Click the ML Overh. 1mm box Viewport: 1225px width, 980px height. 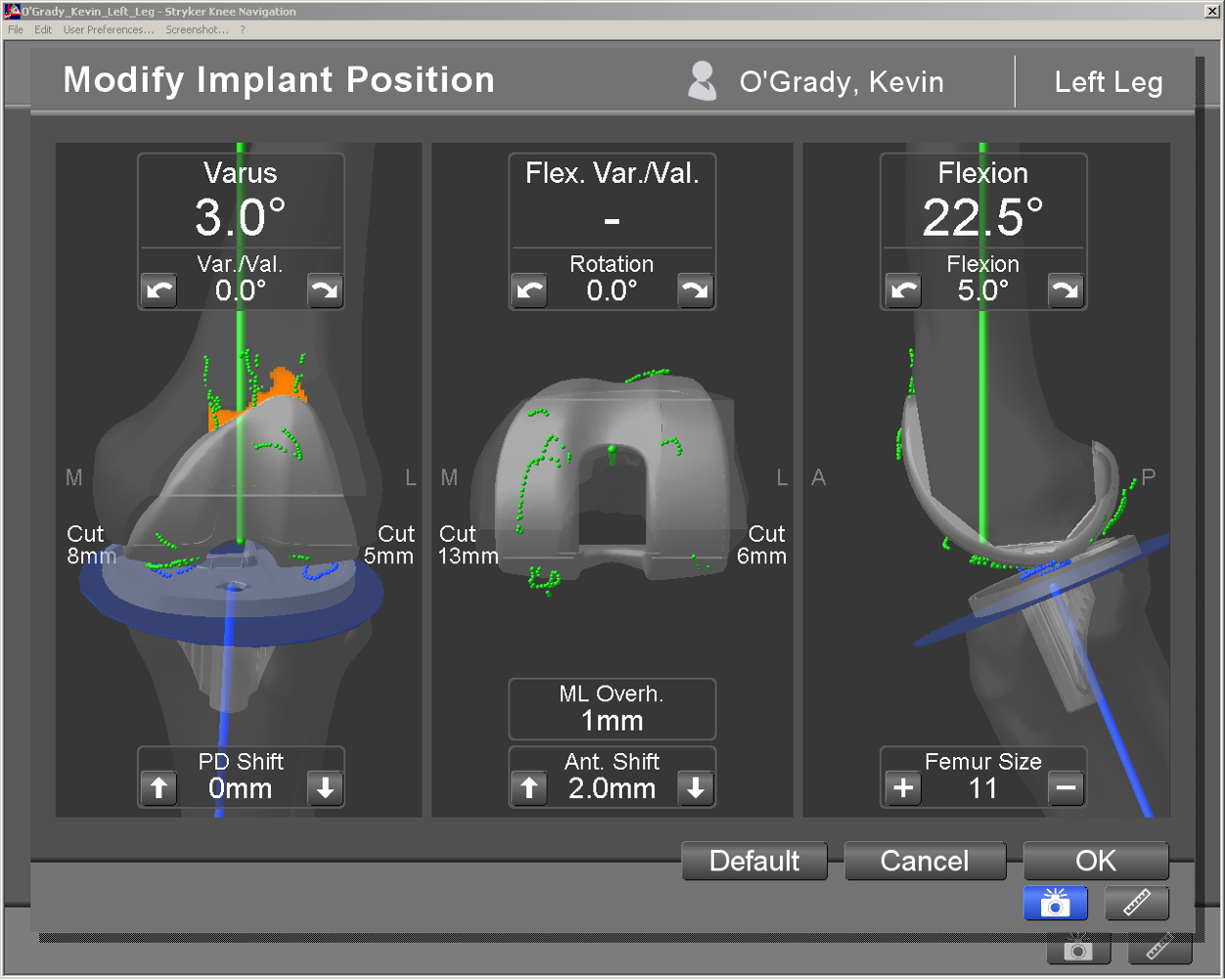(x=612, y=709)
